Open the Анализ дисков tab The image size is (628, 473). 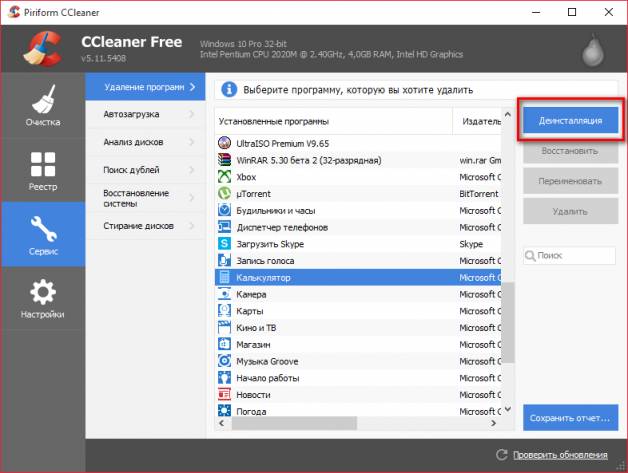click(x=145, y=142)
